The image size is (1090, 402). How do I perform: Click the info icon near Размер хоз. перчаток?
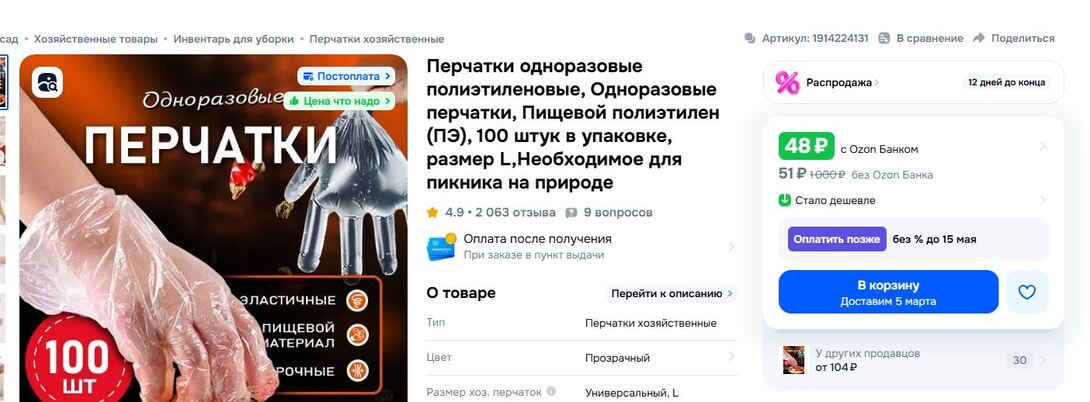tap(551, 392)
